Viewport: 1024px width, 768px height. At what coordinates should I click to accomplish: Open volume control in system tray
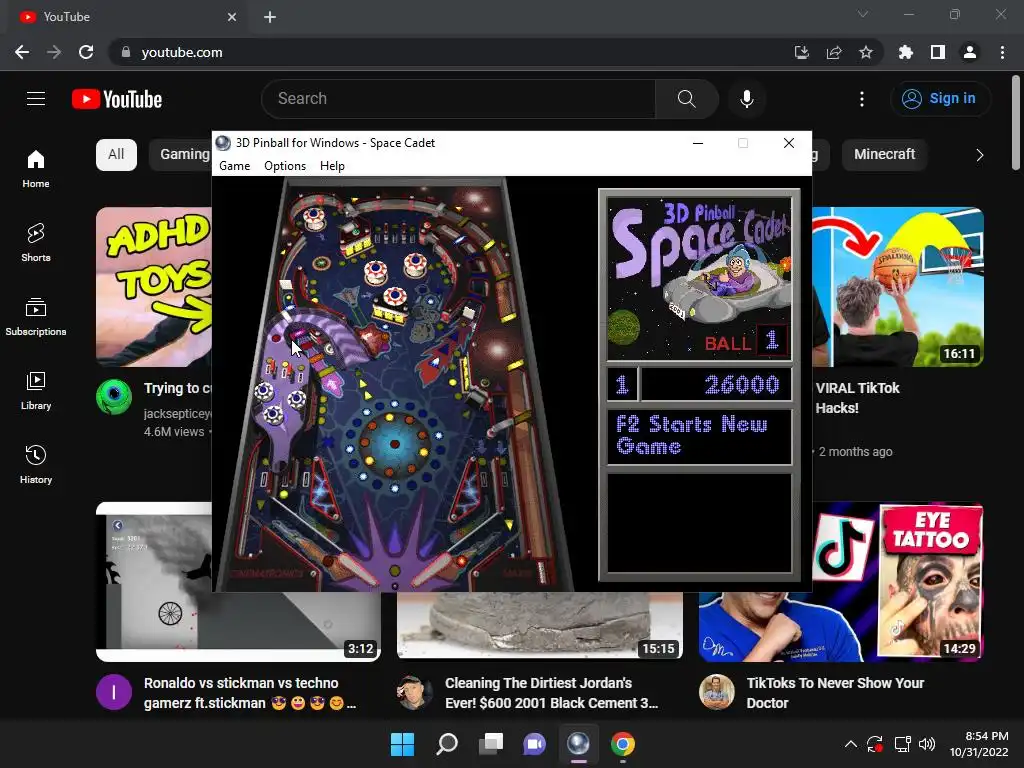point(926,744)
